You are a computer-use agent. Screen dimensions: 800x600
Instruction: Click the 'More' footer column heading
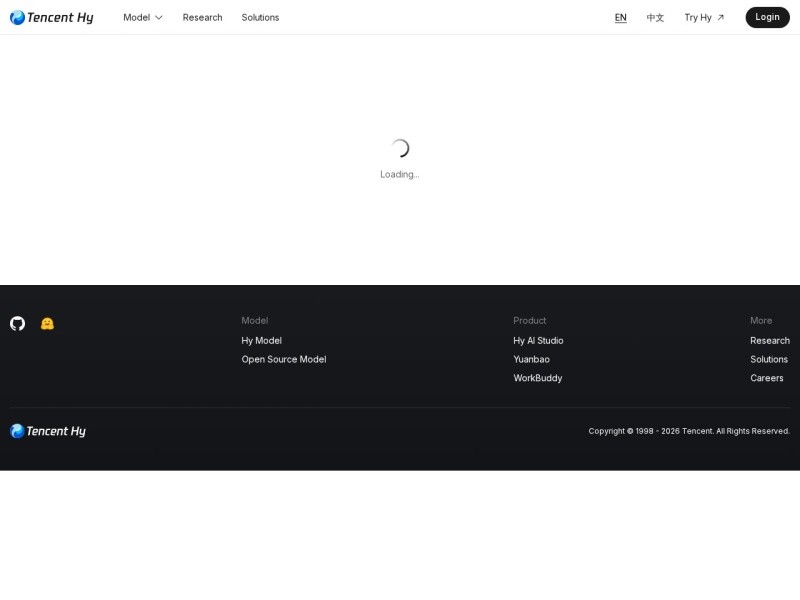click(761, 320)
